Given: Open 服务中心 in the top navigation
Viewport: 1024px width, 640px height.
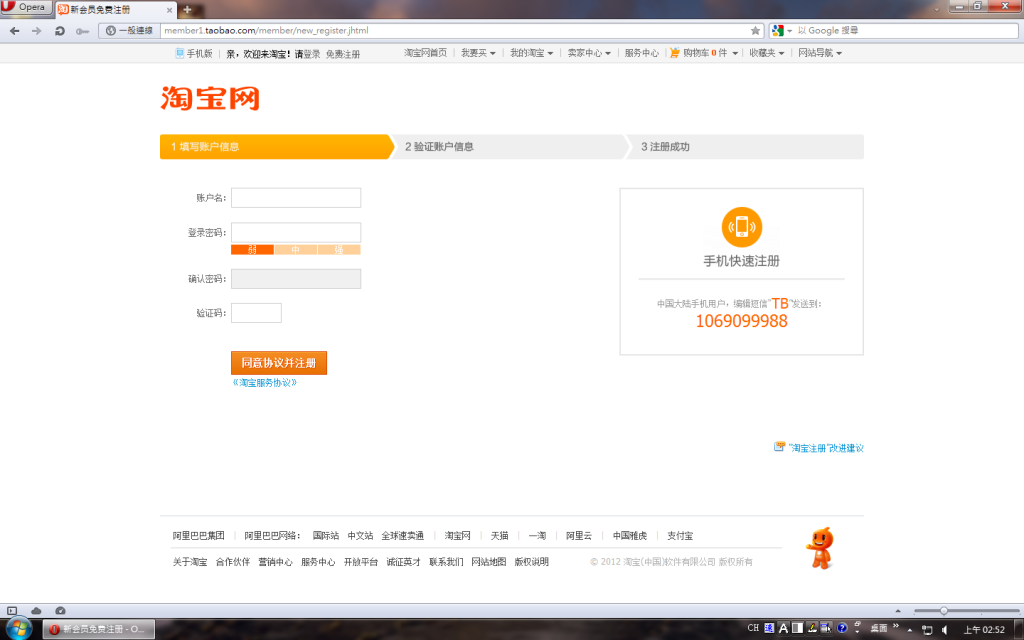Looking at the screenshot, I should pos(641,53).
